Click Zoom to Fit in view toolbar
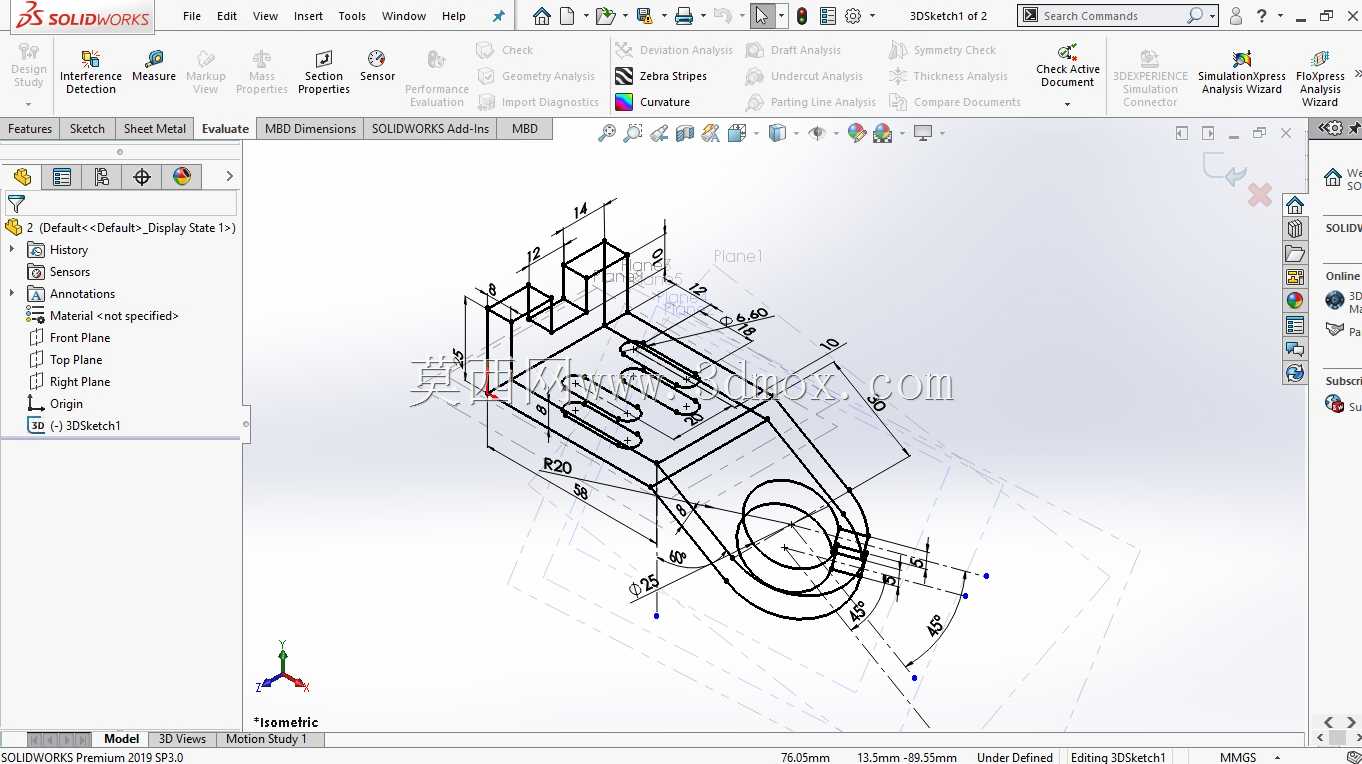This screenshot has width=1362, height=764. [x=607, y=133]
